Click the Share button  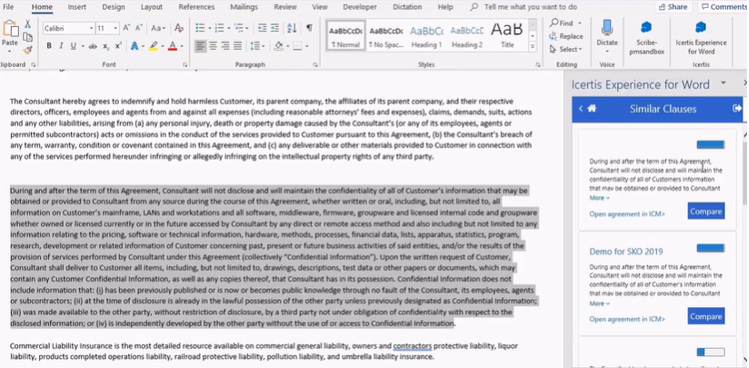click(x=674, y=7)
